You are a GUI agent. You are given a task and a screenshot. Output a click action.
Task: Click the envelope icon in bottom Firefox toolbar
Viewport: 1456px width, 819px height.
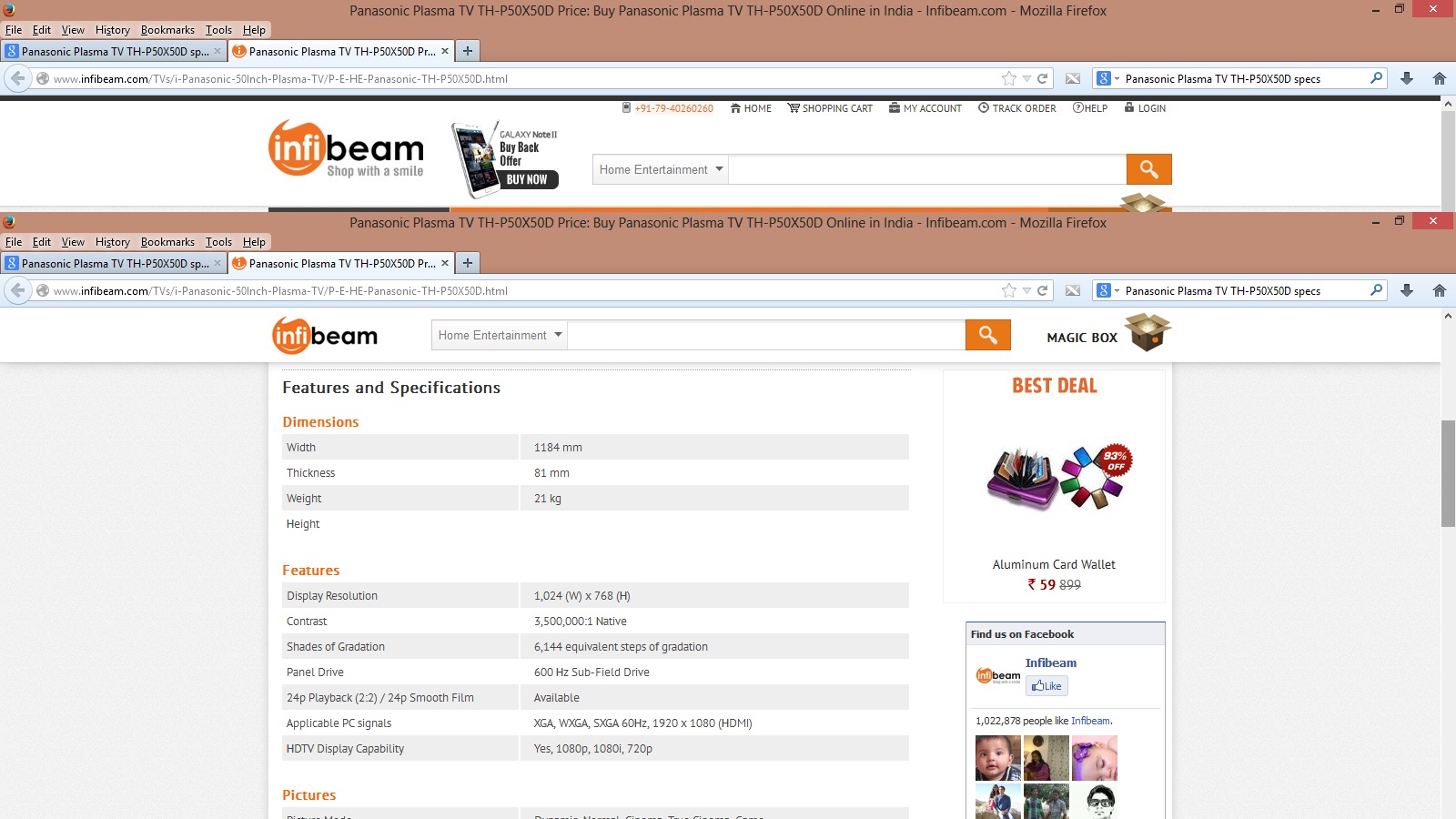pyautogui.click(x=1073, y=290)
